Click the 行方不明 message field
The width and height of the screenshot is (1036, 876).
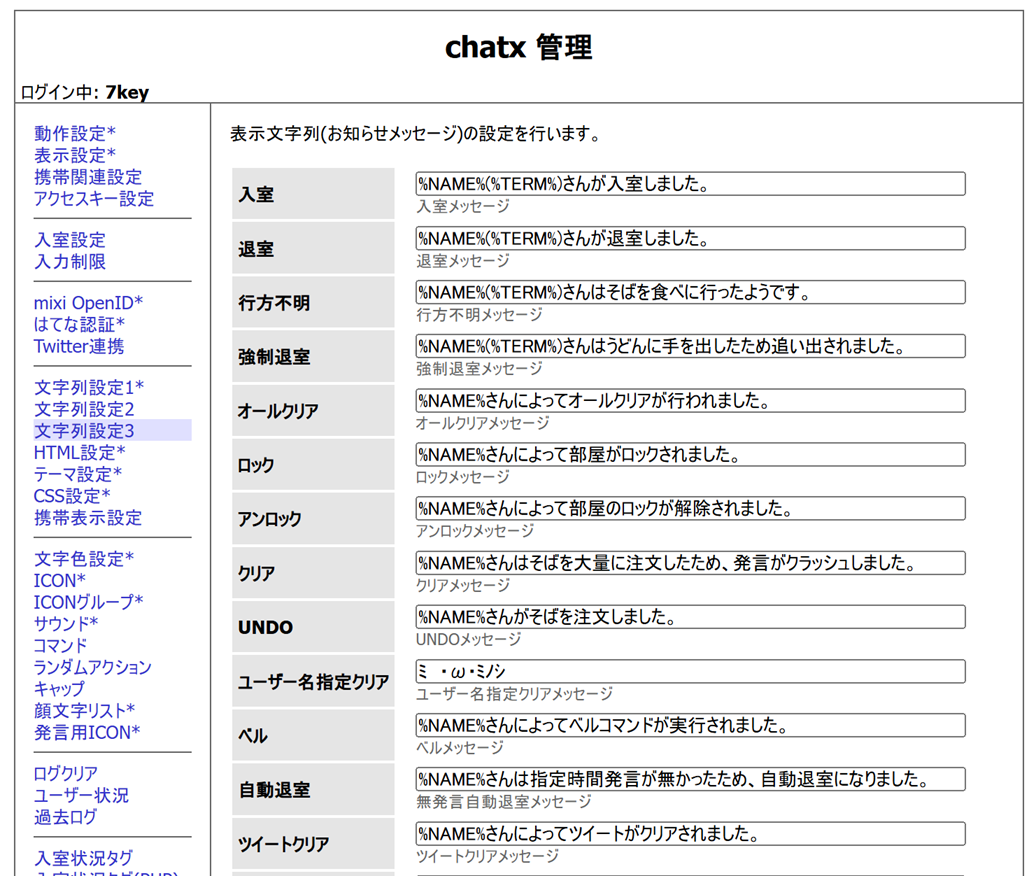click(x=690, y=292)
